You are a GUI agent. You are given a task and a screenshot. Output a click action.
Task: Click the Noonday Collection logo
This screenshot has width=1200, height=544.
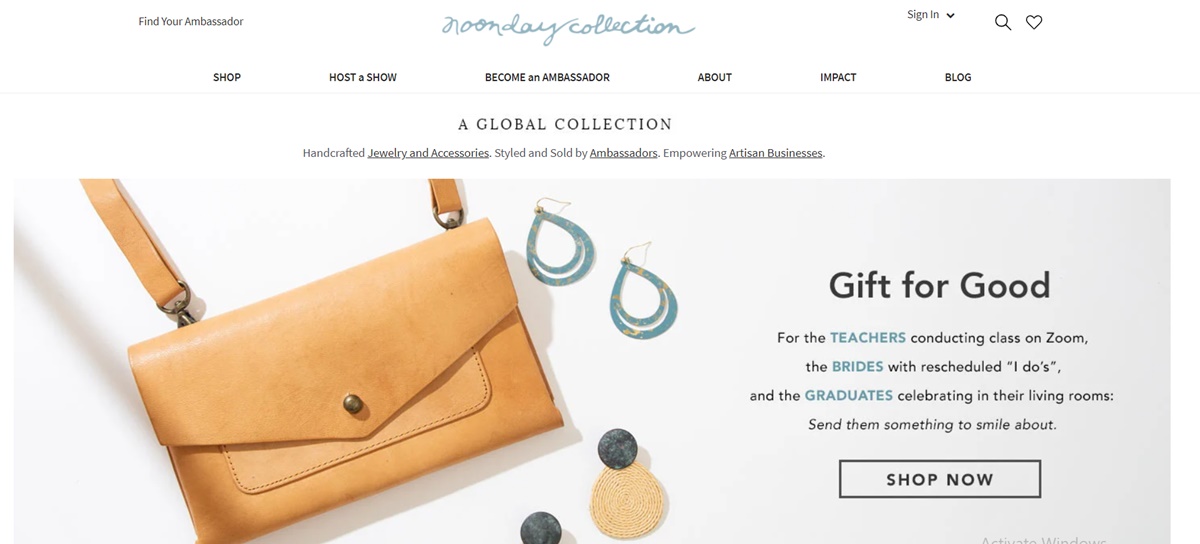click(568, 28)
